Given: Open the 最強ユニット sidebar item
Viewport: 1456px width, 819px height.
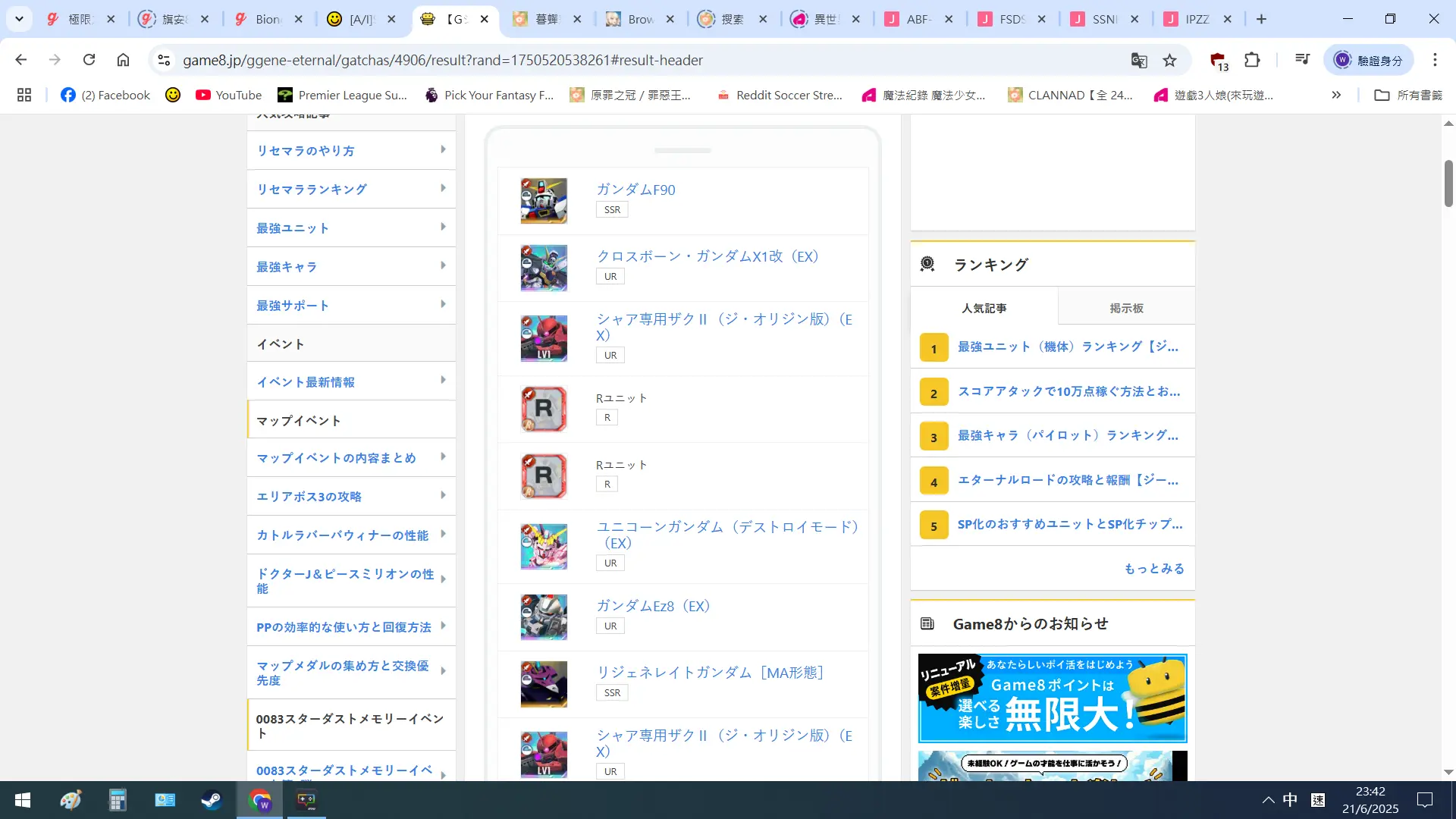Looking at the screenshot, I should point(351,227).
